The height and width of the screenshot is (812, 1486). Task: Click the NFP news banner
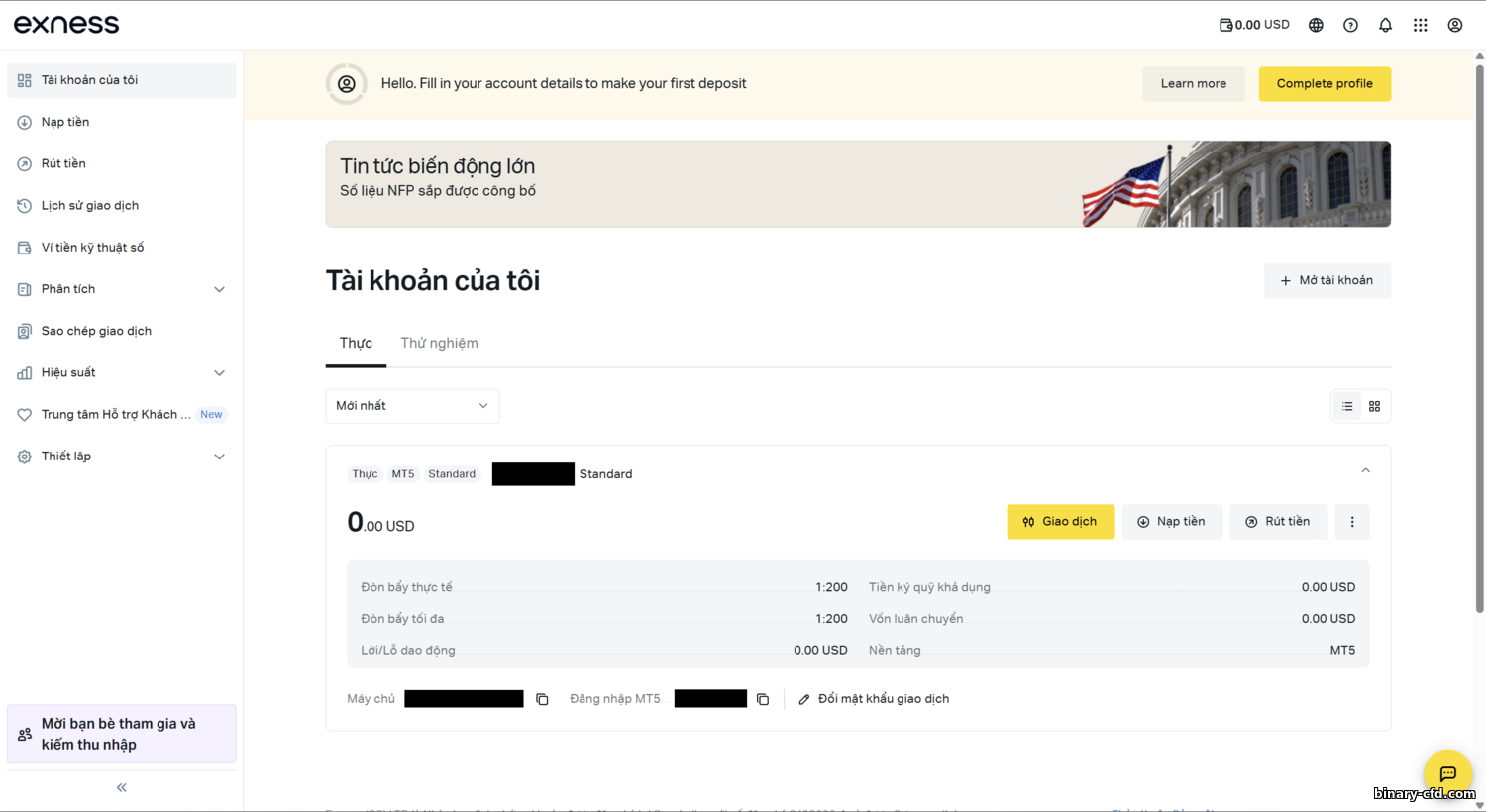(857, 184)
